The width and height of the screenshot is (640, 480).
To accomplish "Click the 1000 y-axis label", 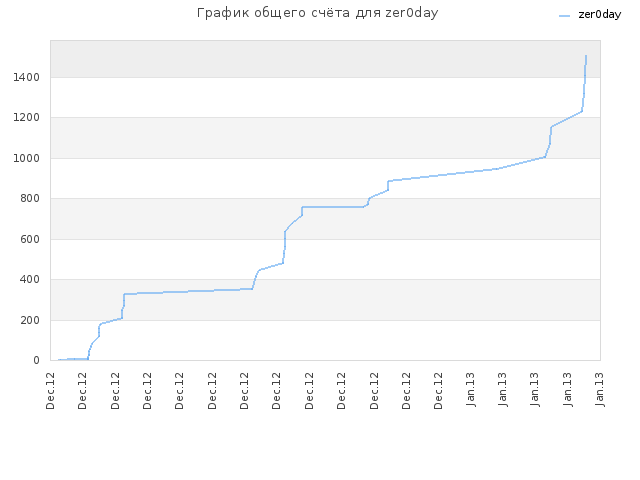I will [x=26, y=158].
